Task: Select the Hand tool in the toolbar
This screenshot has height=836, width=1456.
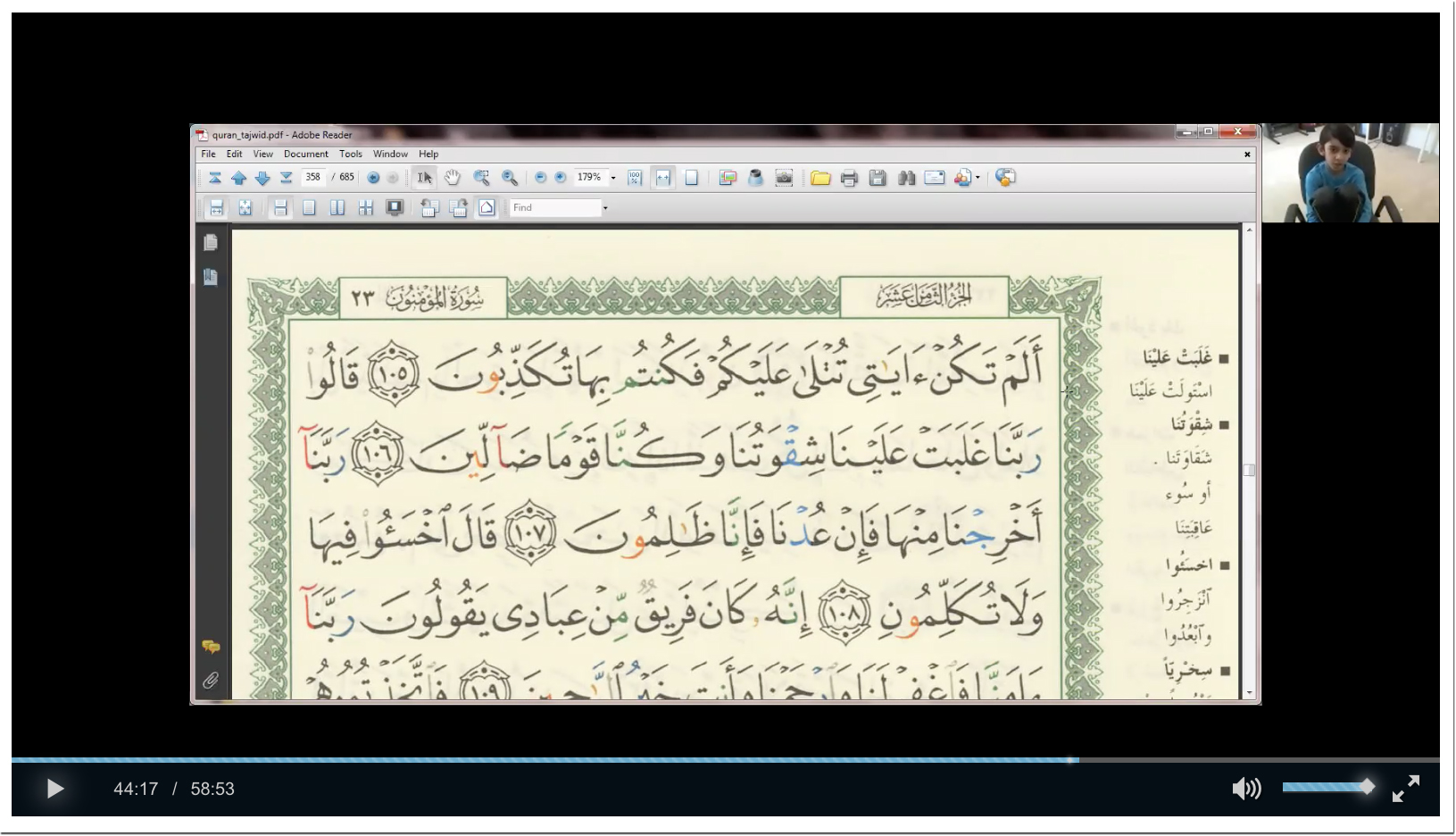Action: point(453,178)
